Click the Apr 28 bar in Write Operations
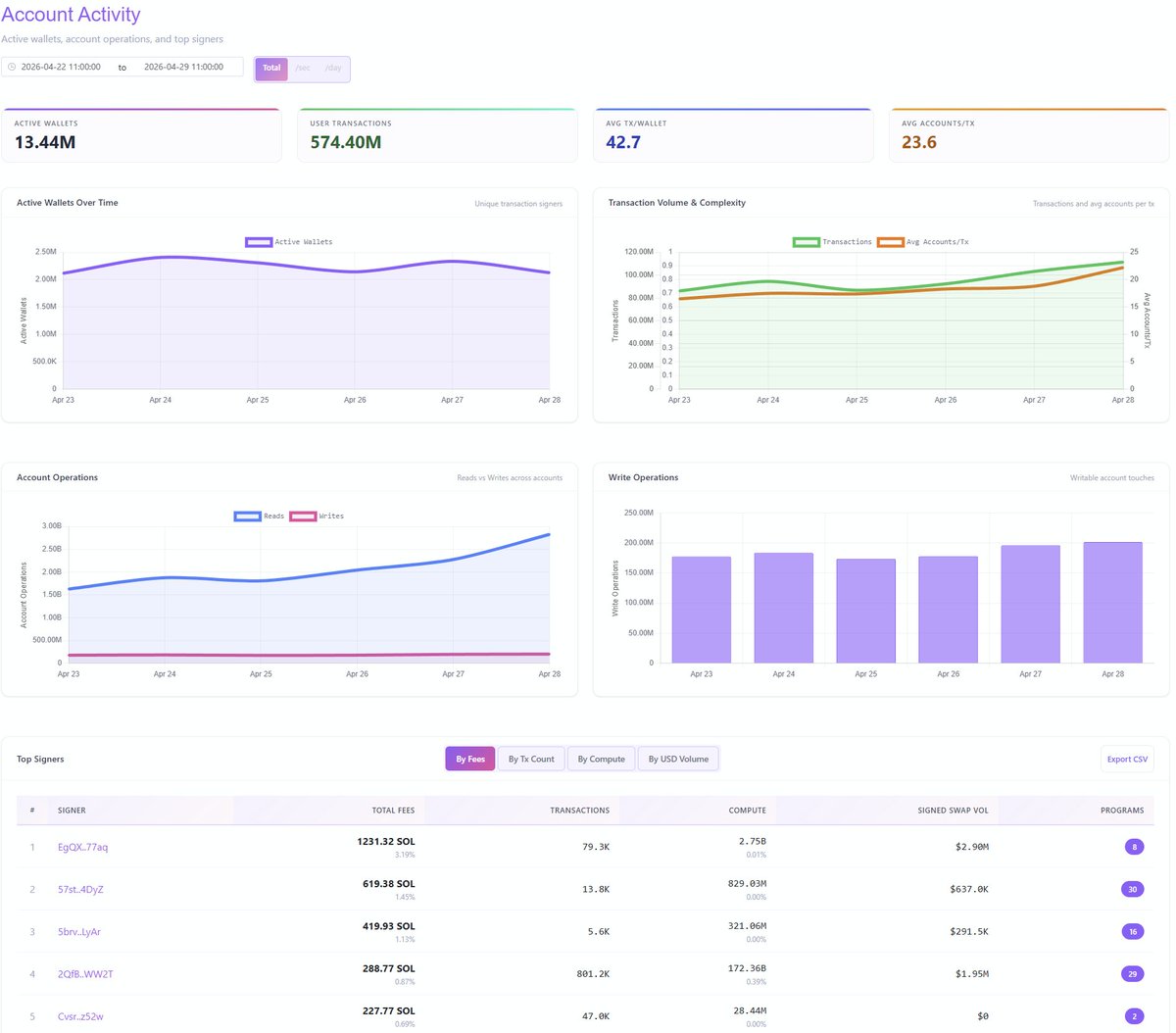 click(1112, 603)
